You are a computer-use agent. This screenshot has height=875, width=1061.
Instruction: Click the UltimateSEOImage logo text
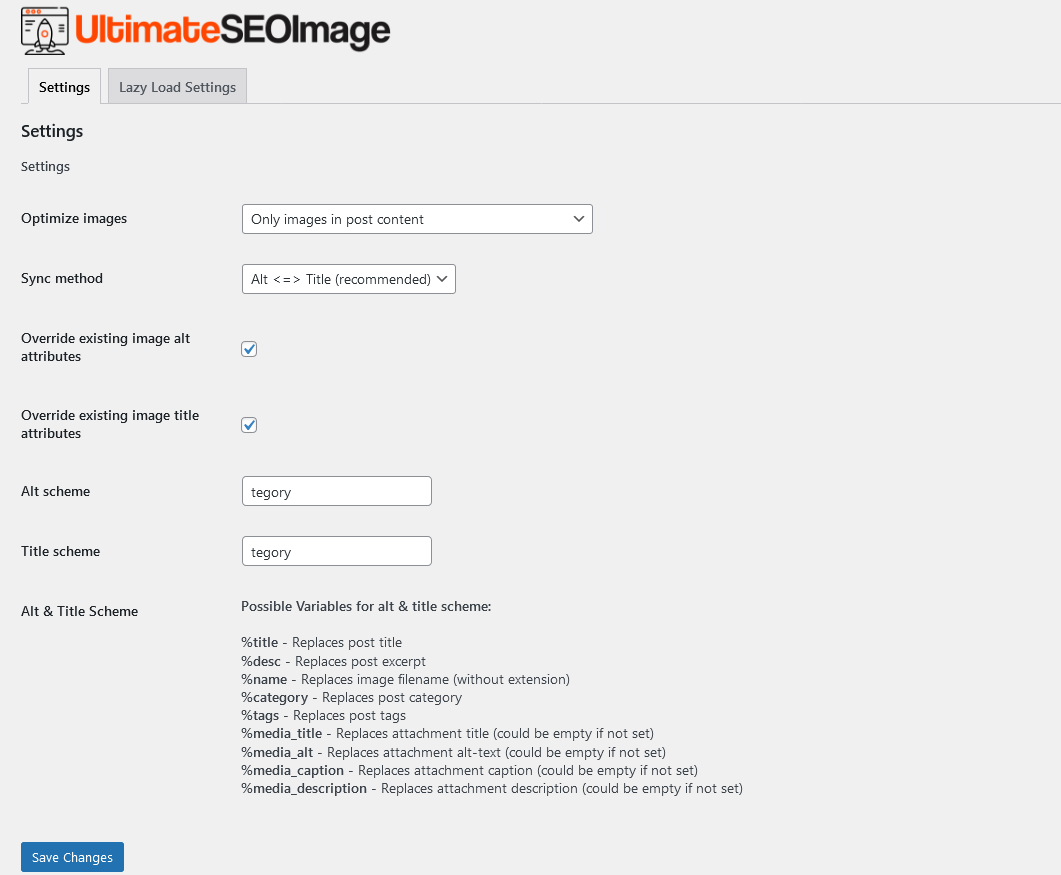click(x=233, y=31)
